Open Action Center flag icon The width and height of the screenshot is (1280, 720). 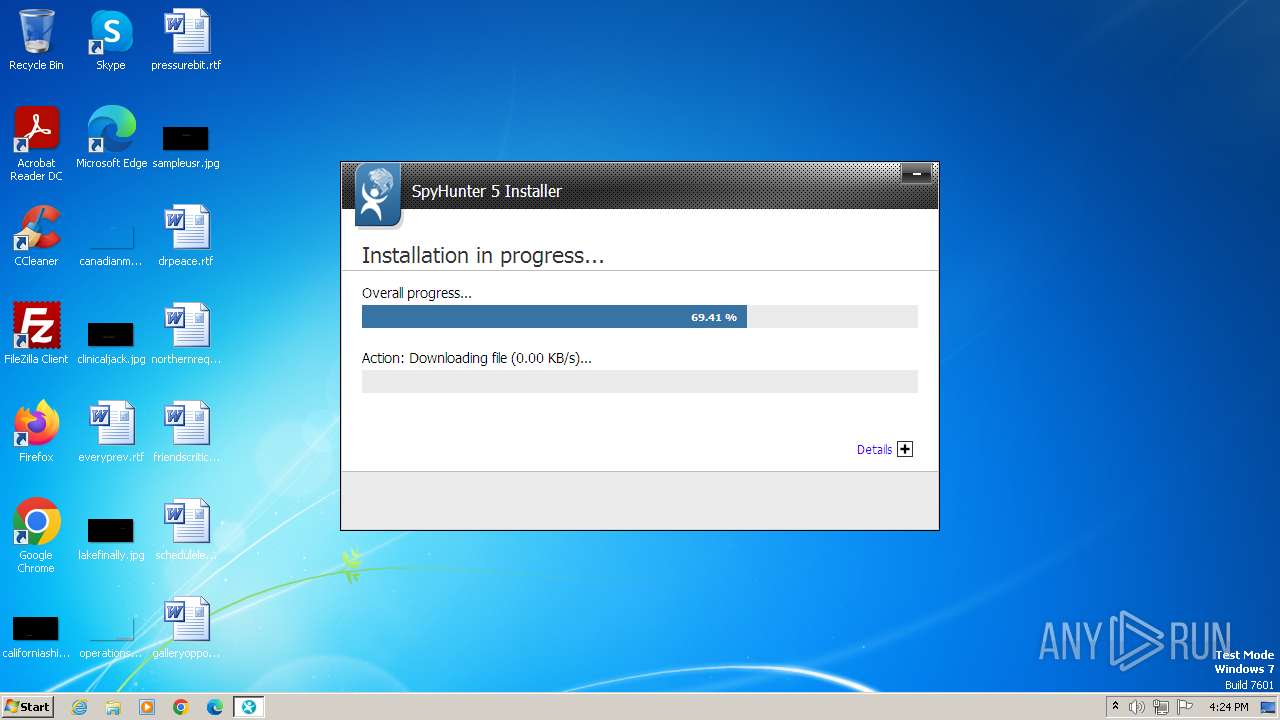coord(1185,707)
